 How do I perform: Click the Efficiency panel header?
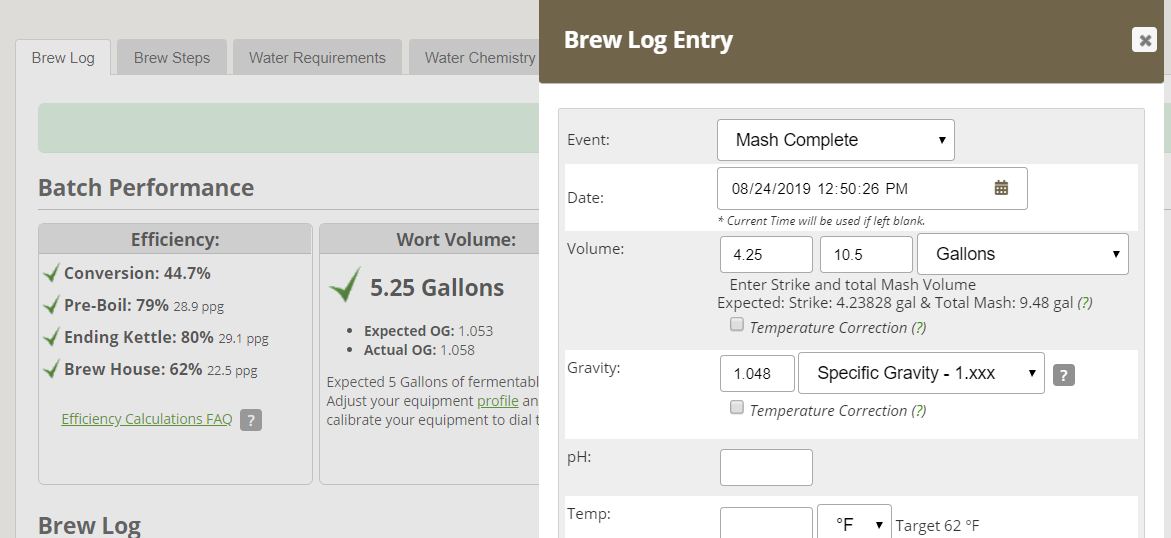[175, 239]
